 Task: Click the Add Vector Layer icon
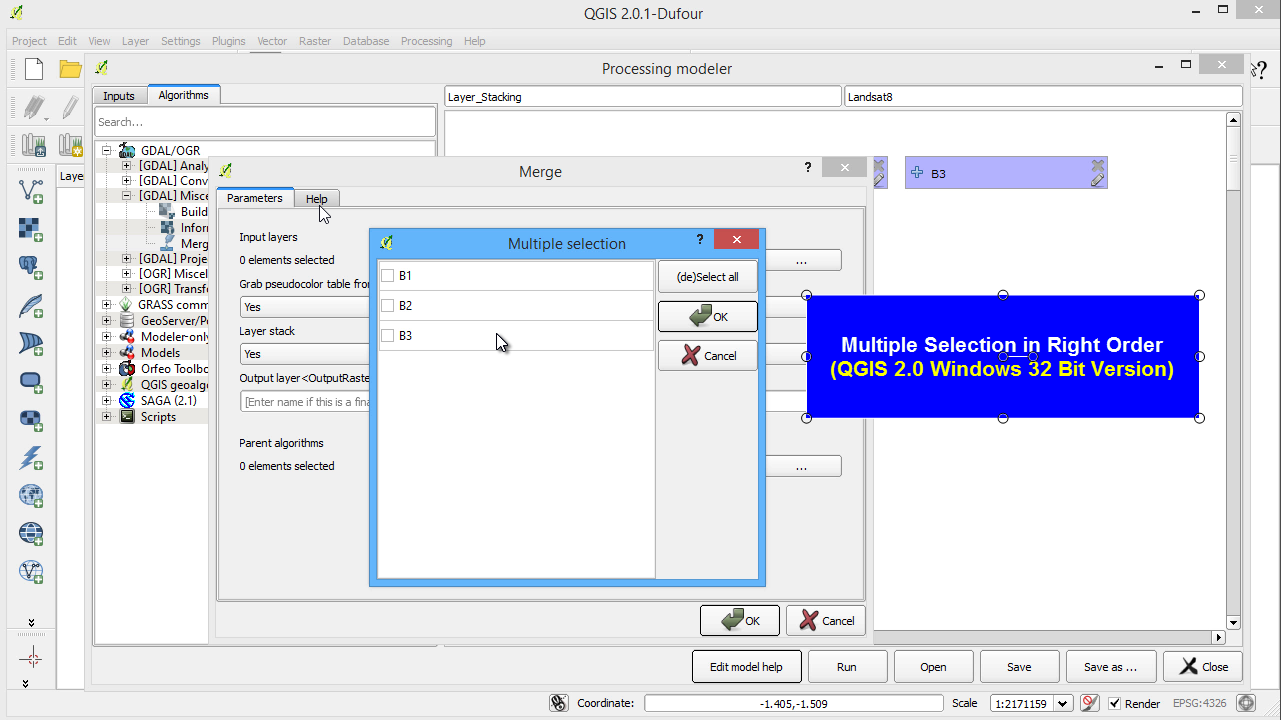(x=31, y=190)
